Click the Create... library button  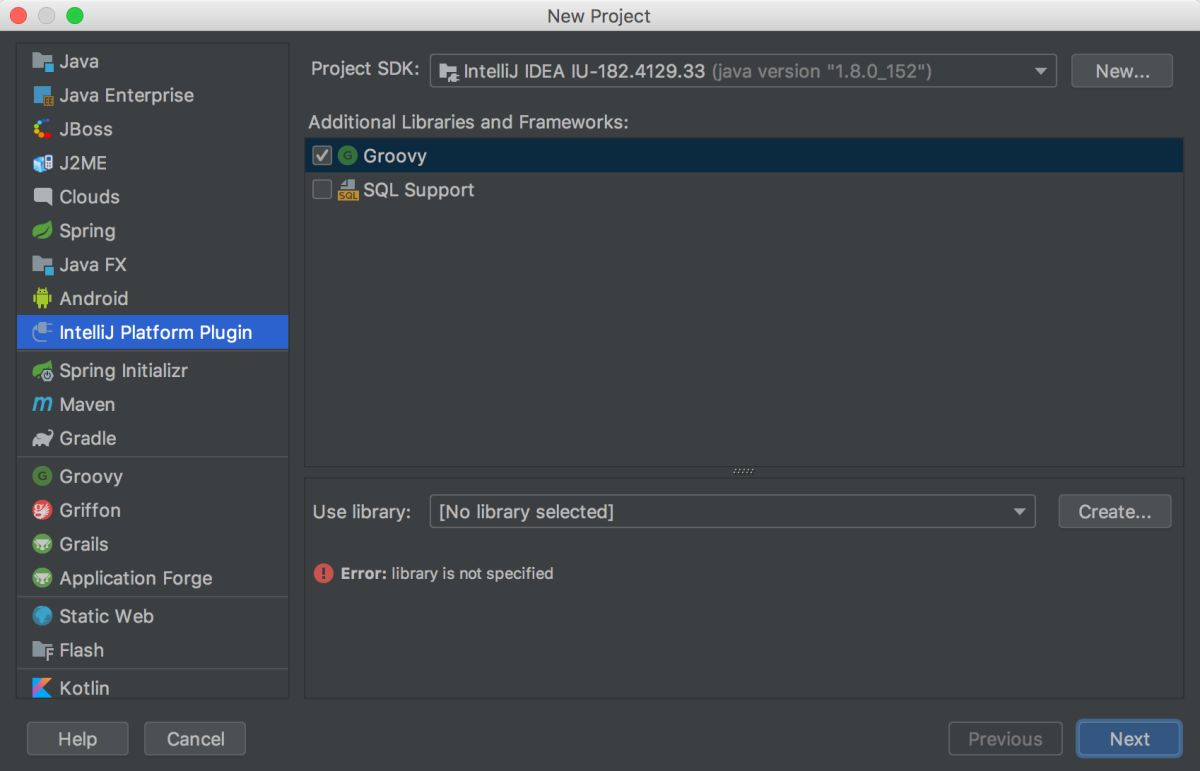click(1115, 511)
